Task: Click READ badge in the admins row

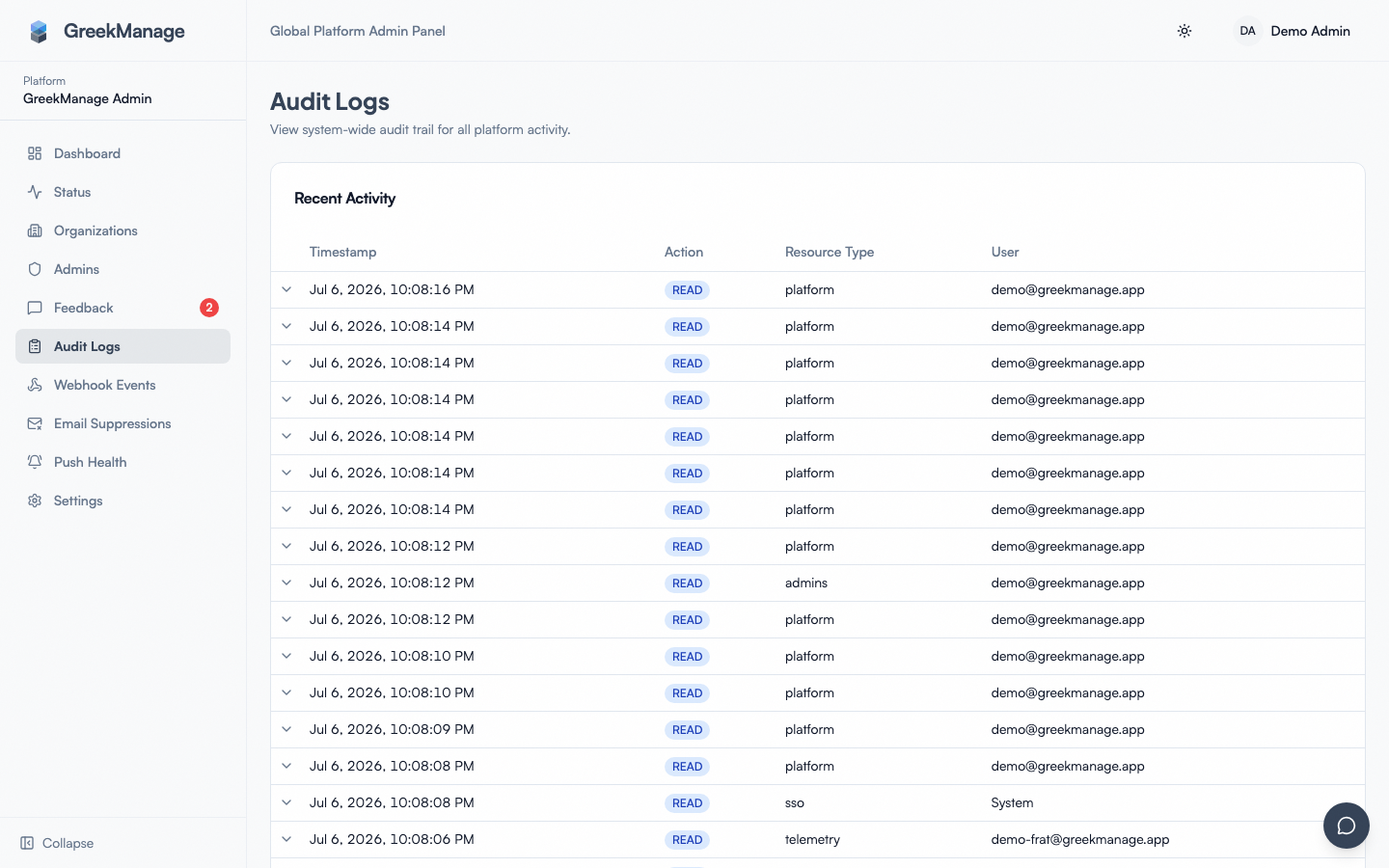Action: (x=687, y=583)
